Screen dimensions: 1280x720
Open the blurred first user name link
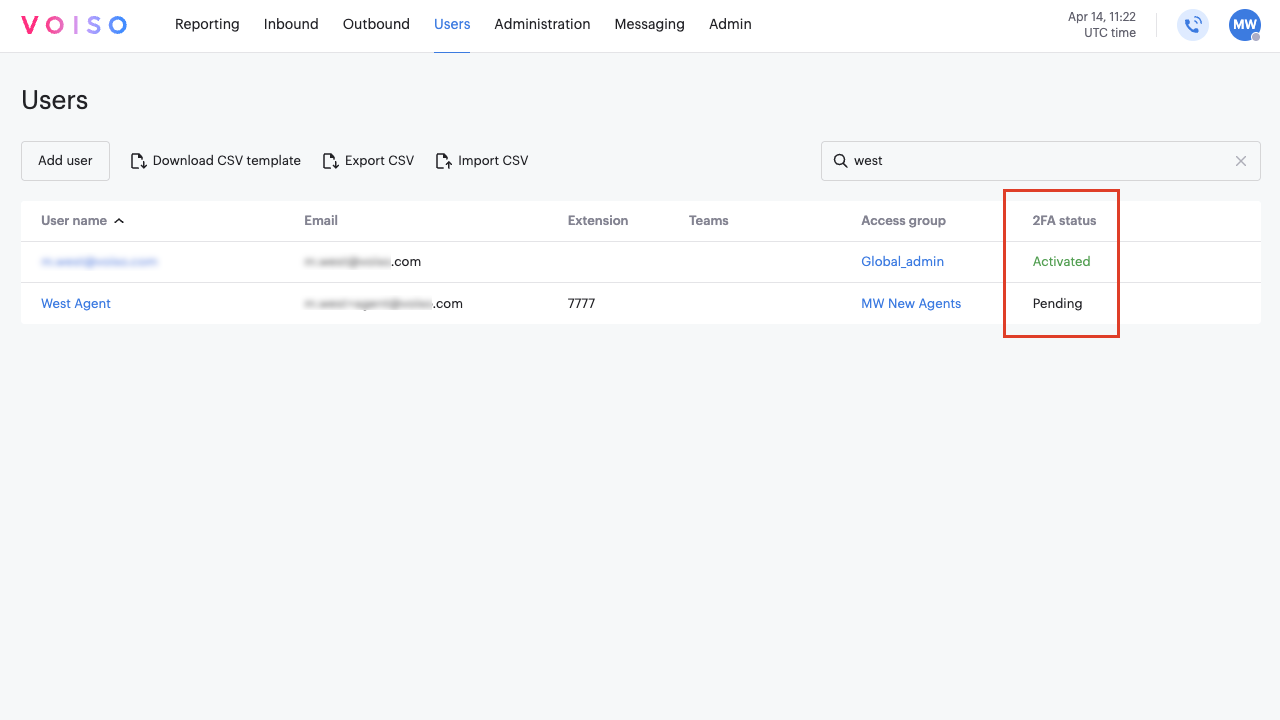click(99, 262)
